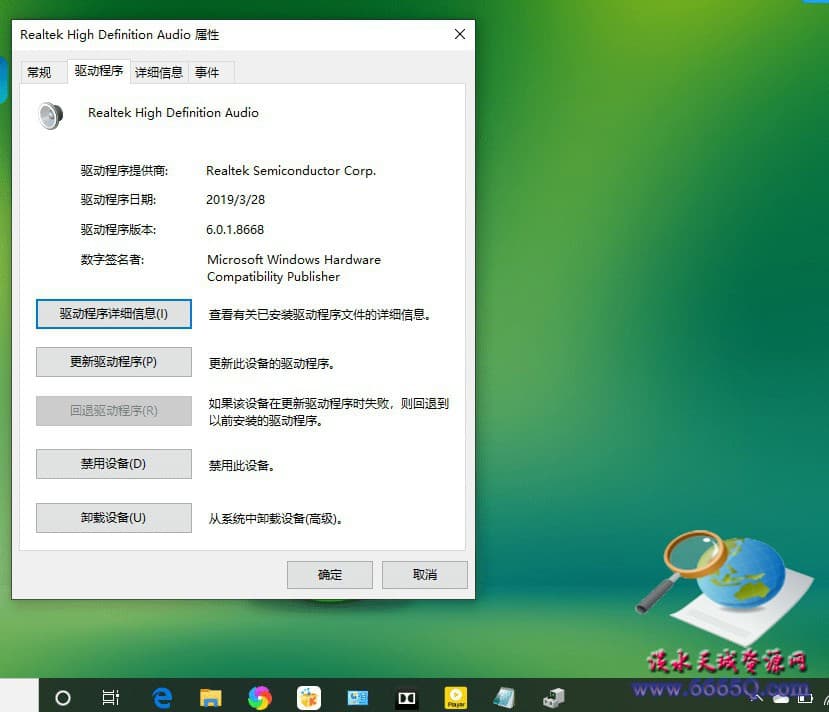Viewport: 829px width, 712px height.
Task: Click the Realtek High Definition Audio device name
Action: point(173,113)
